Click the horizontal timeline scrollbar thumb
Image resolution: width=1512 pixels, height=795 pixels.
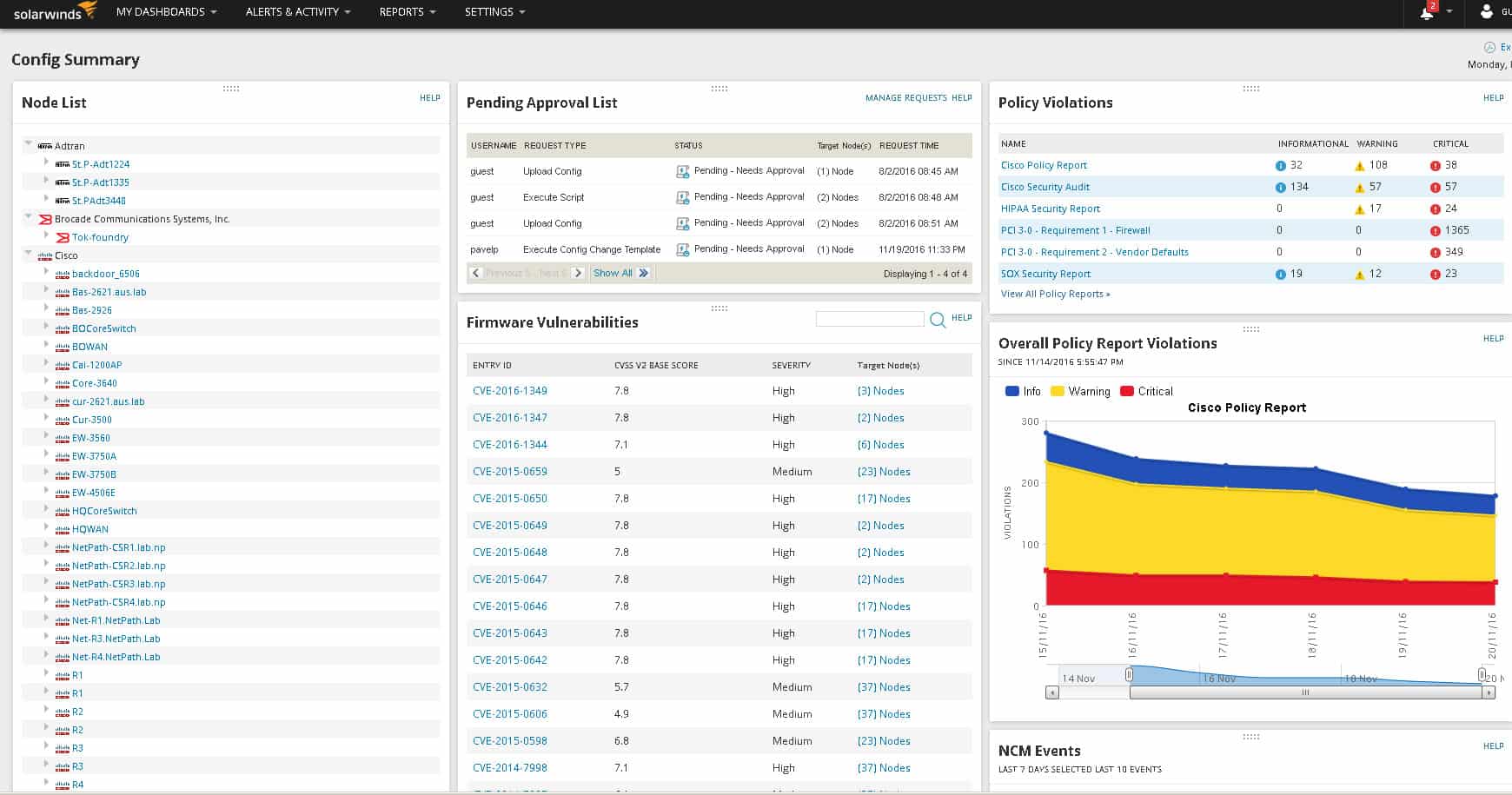[1304, 692]
